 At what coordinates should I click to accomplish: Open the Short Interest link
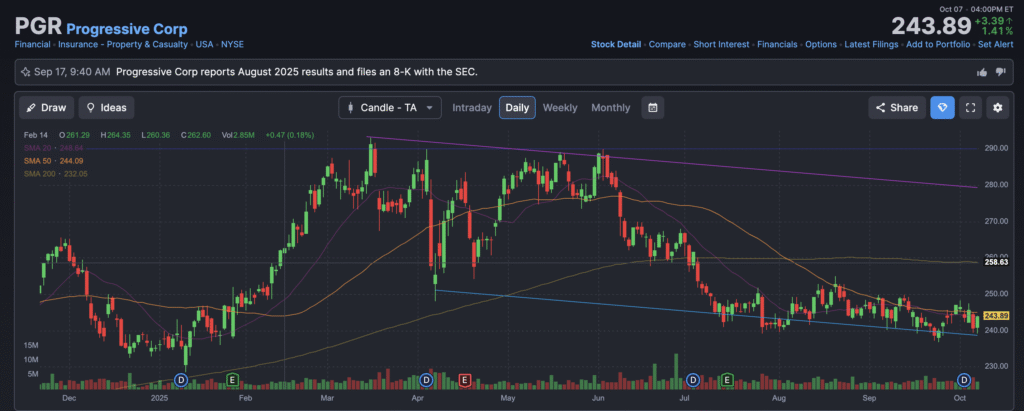pyautogui.click(x=721, y=45)
